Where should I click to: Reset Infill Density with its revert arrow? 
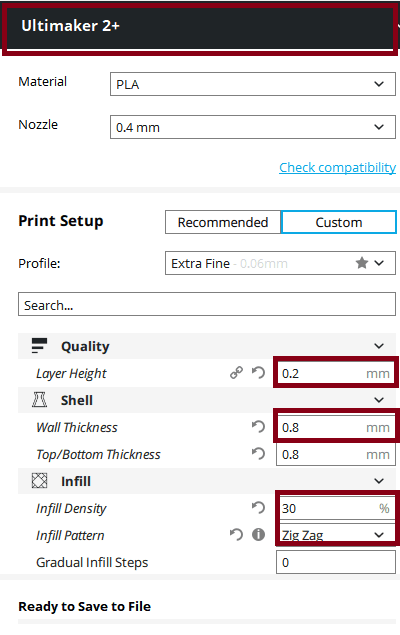258,507
